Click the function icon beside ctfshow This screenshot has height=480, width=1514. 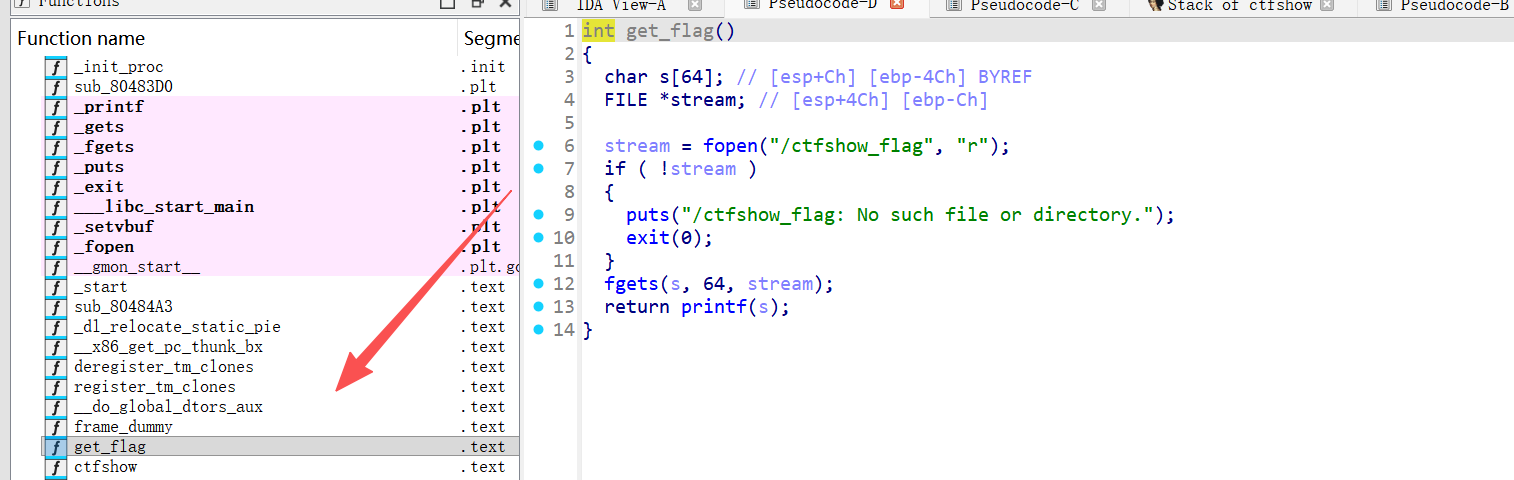coord(55,467)
